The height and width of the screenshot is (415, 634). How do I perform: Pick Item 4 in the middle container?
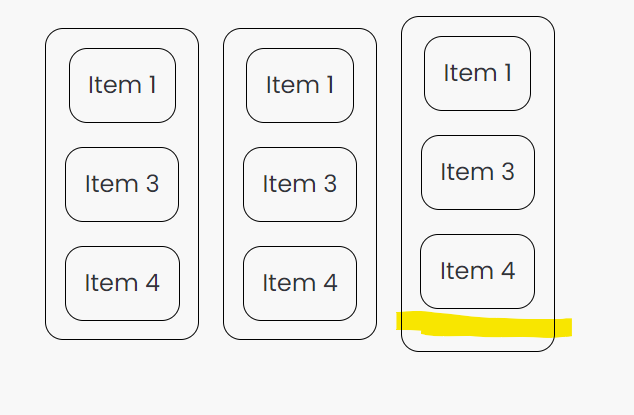pos(300,284)
